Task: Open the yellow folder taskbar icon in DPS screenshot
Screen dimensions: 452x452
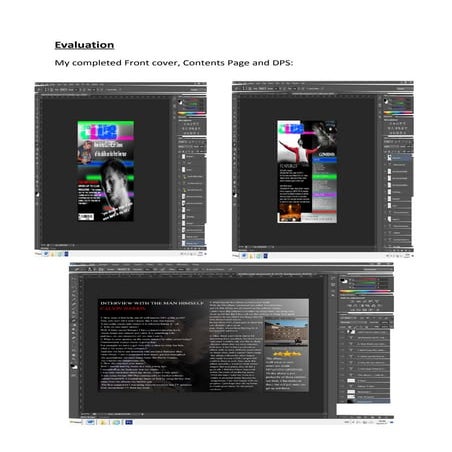Action: [x=103, y=422]
